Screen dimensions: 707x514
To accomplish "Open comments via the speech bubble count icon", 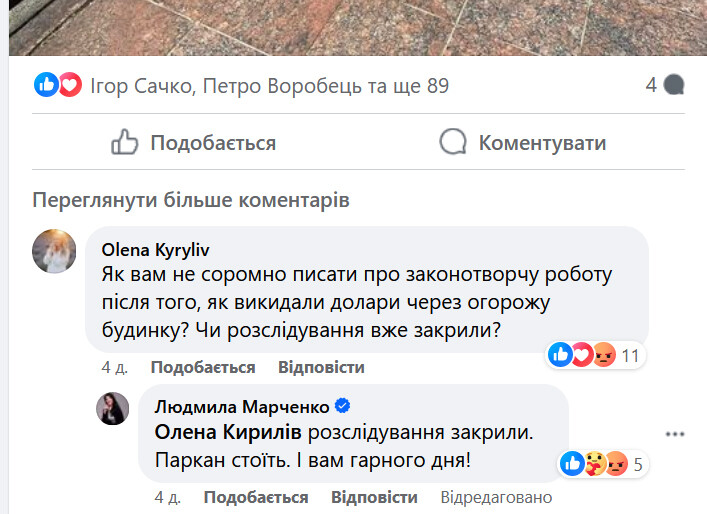I will click(674, 85).
